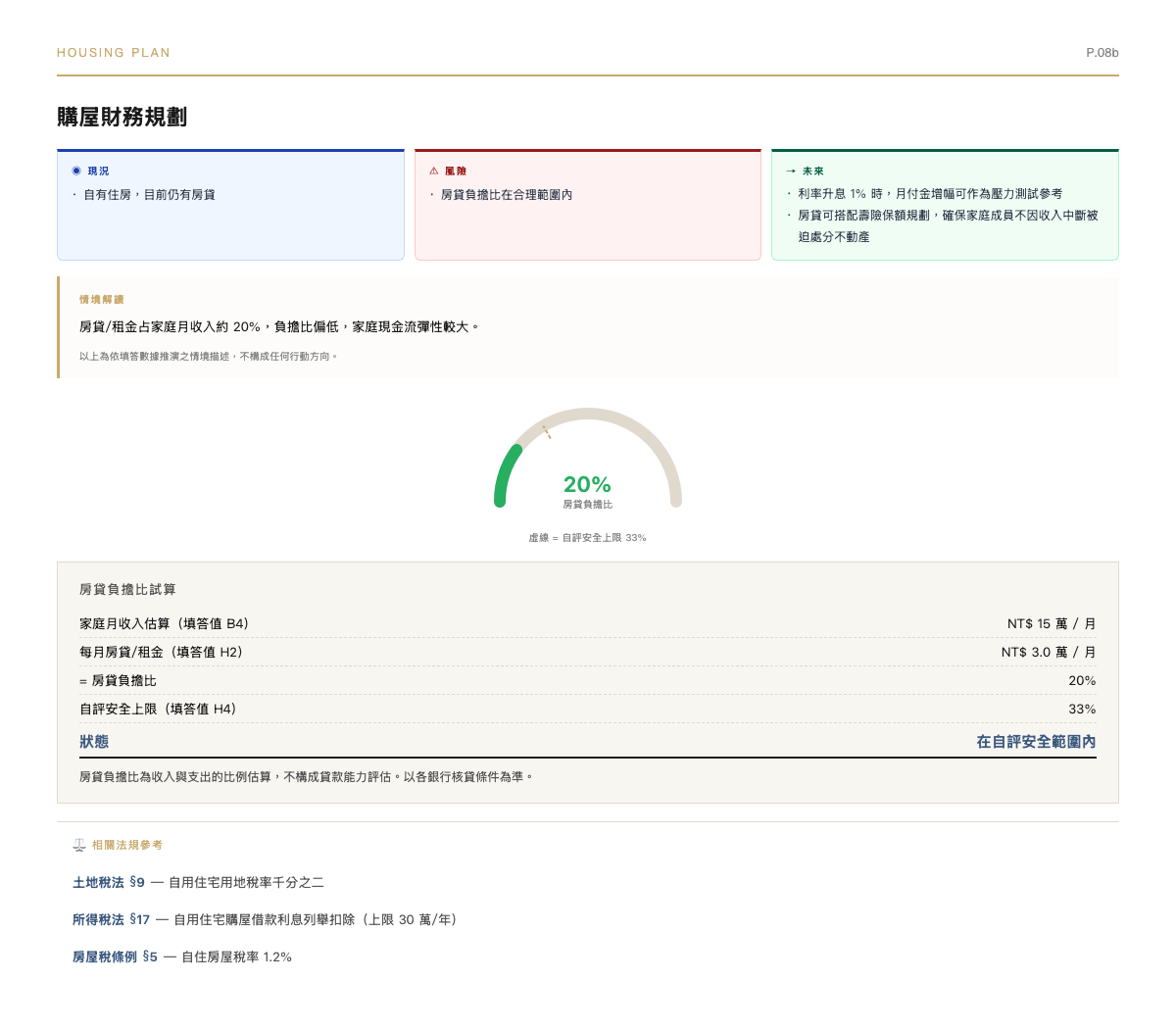This screenshot has width=1176, height=1030.
Task: Click the P.08b page label
Action: click(x=1102, y=53)
